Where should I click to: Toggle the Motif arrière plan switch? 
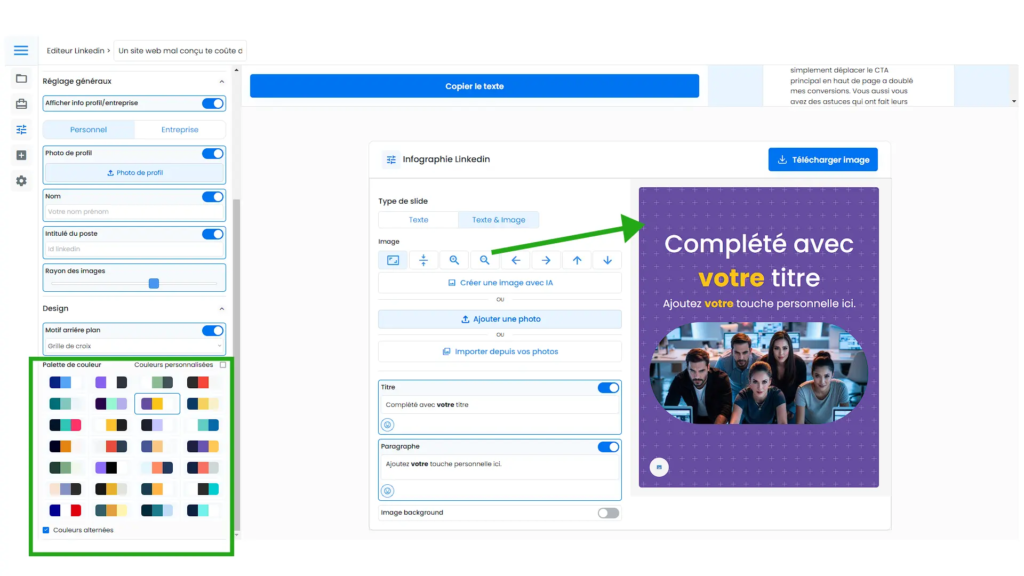212,330
